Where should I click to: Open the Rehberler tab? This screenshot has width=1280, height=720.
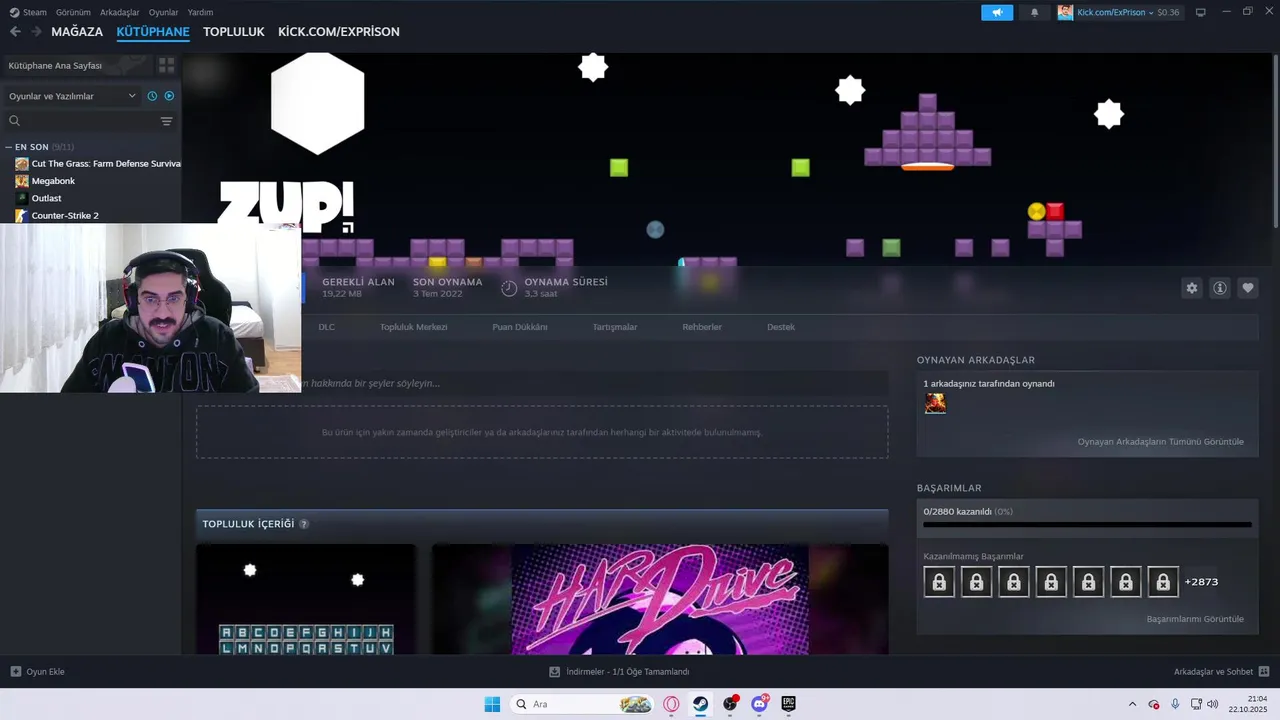[x=702, y=327]
